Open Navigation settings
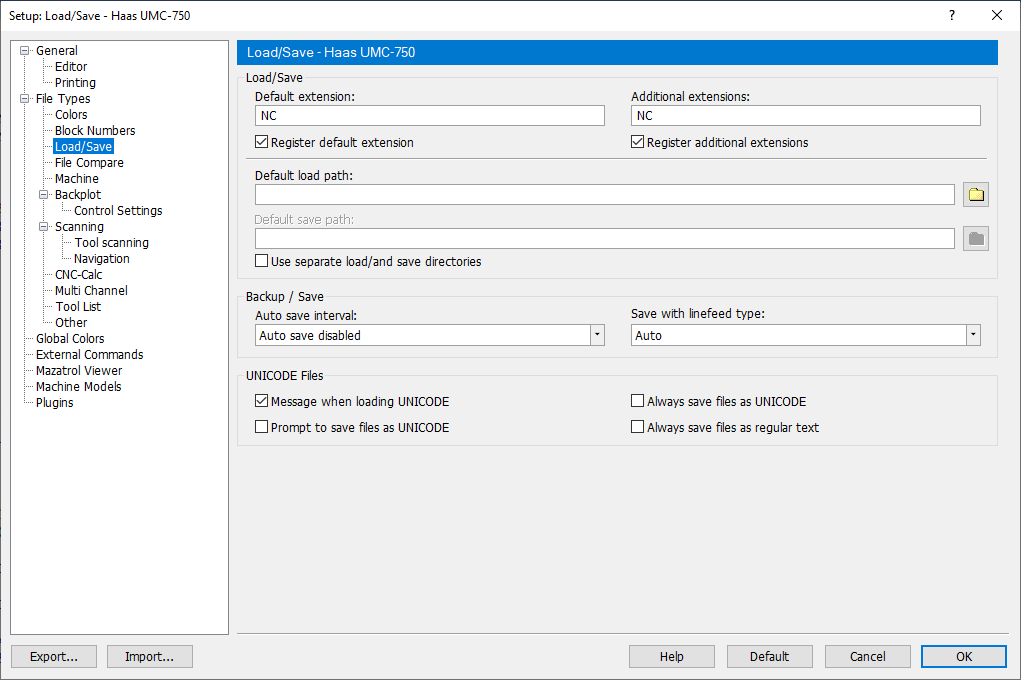Image resolution: width=1021 pixels, height=680 pixels. [102, 259]
